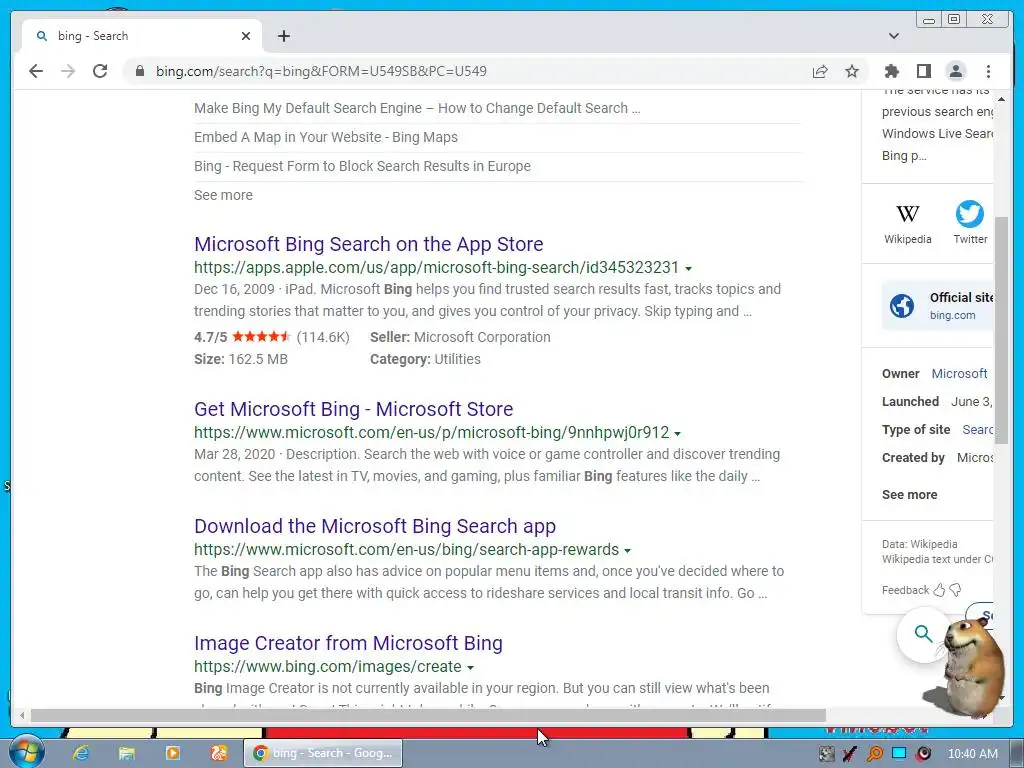
Task: Click 'Seller: Microsoft Corporation' text
Action: [460, 337]
